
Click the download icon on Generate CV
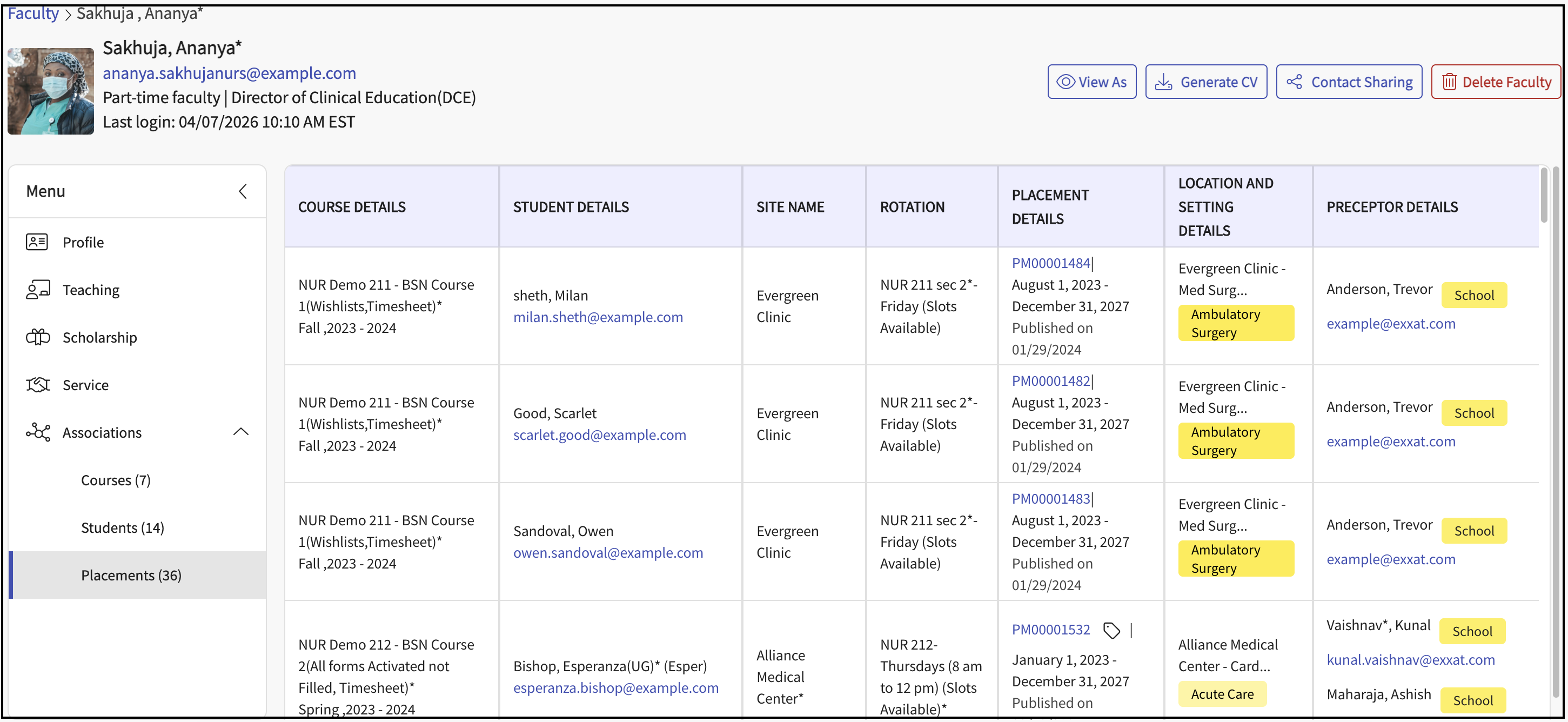[1163, 82]
